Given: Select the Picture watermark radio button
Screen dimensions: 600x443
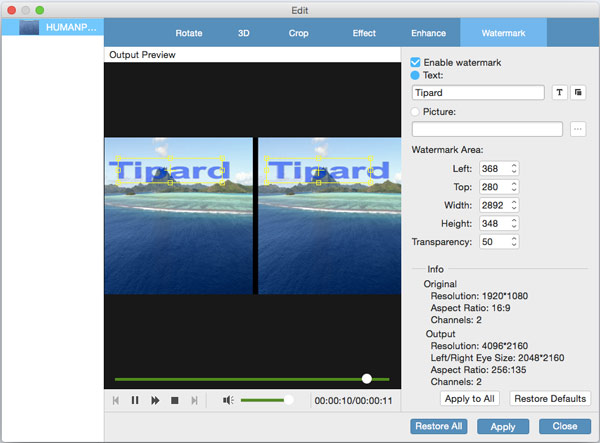Looking at the screenshot, I should pos(415,112).
